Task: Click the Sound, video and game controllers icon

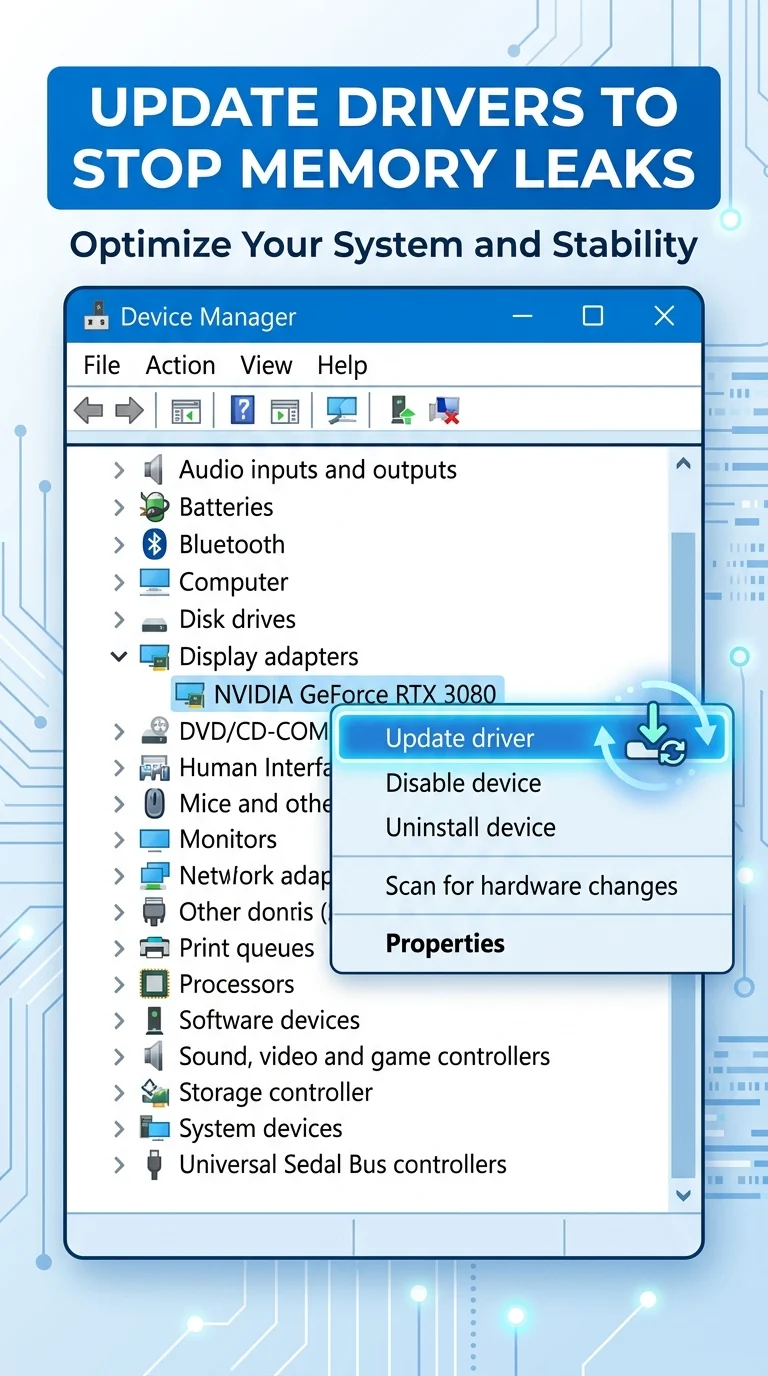Action: (154, 1056)
